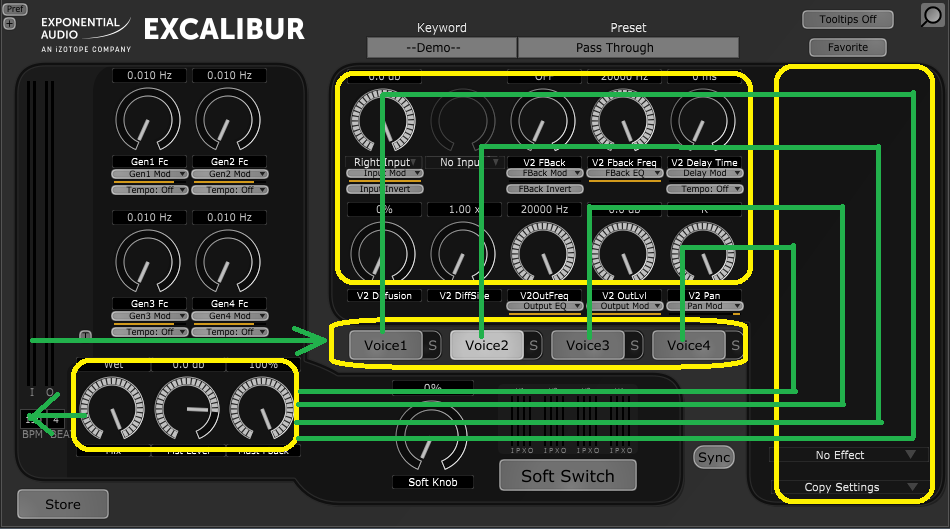Viewport: 950px width, 529px height.
Task: Switch to the Voice4 tab
Action: click(x=688, y=345)
